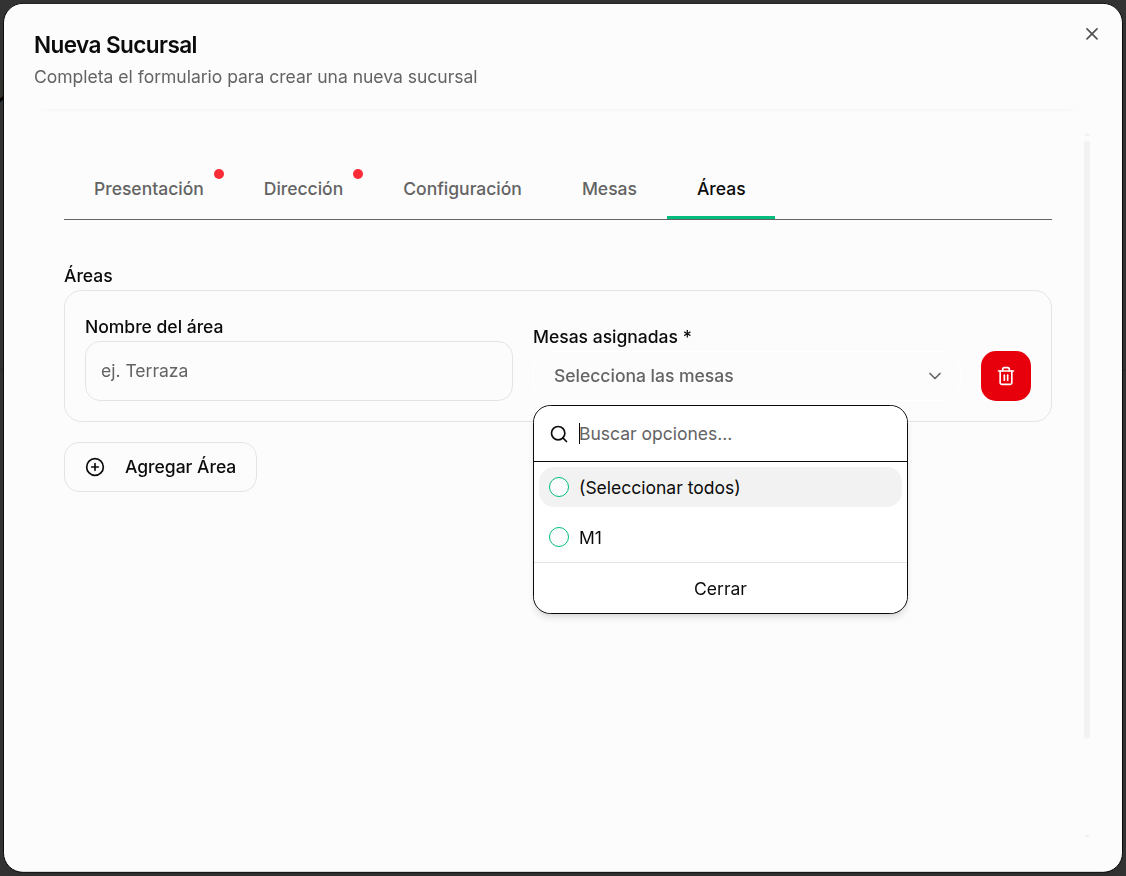
Task: Delete the area using the red trash icon
Action: coord(1005,376)
